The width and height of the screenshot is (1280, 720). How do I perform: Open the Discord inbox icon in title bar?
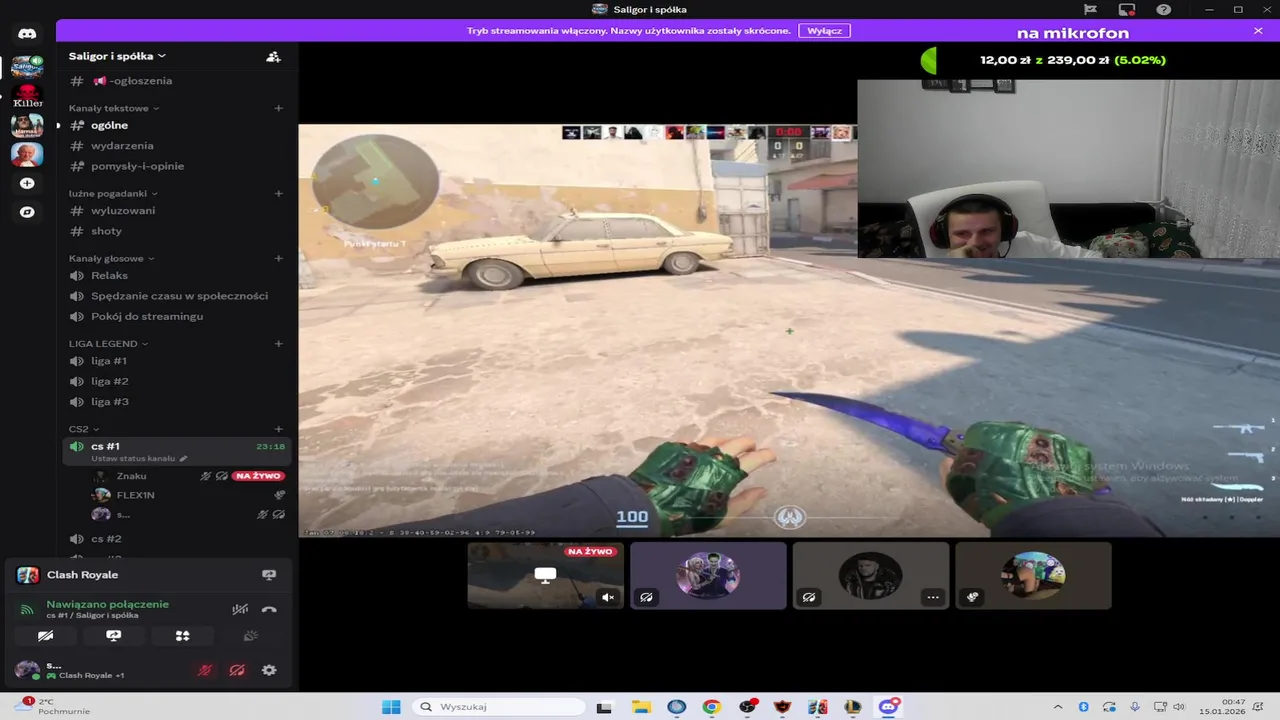pos(1127,10)
